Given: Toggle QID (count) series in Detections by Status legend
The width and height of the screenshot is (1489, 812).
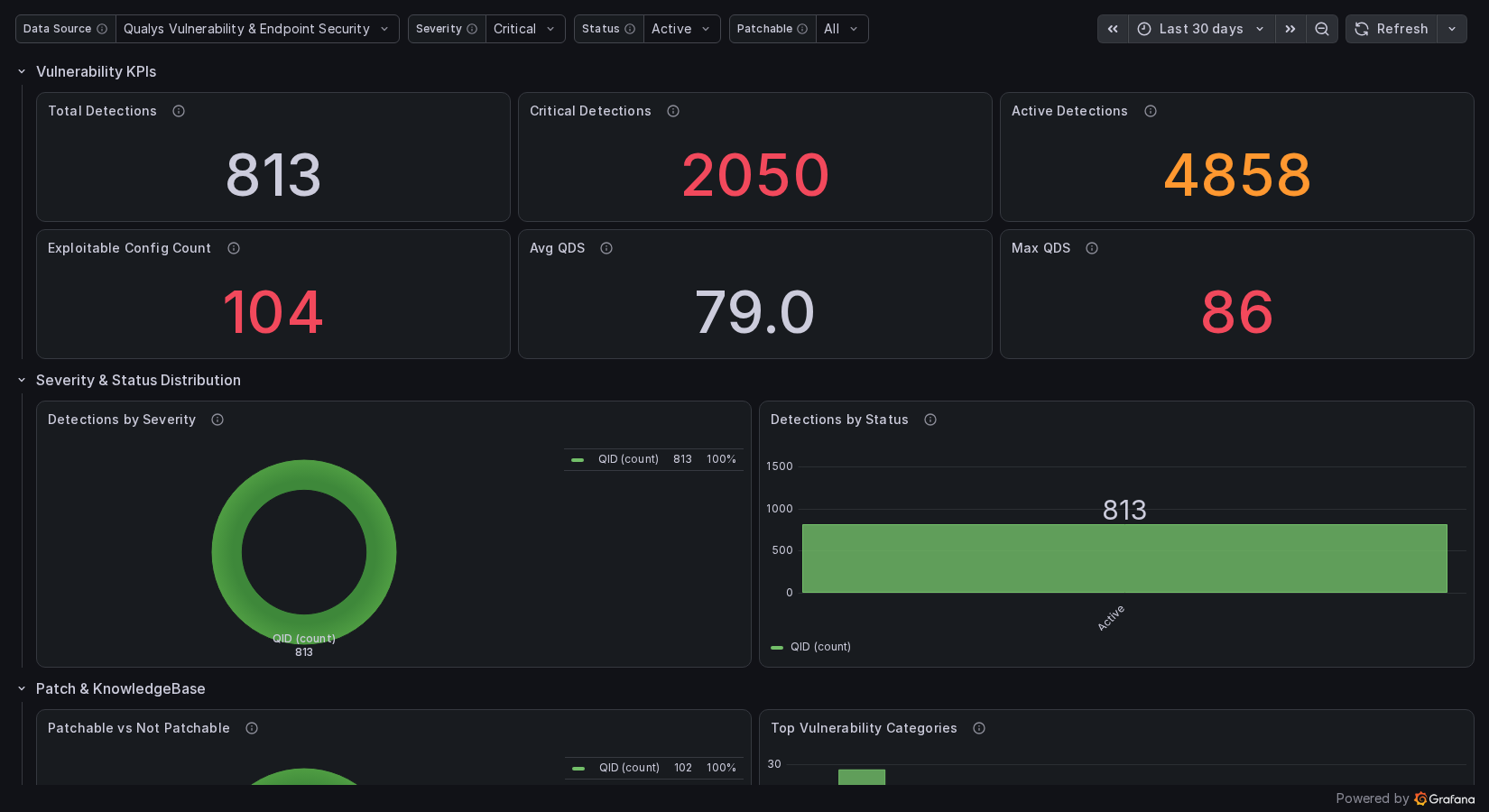Looking at the screenshot, I should point(820,647).
